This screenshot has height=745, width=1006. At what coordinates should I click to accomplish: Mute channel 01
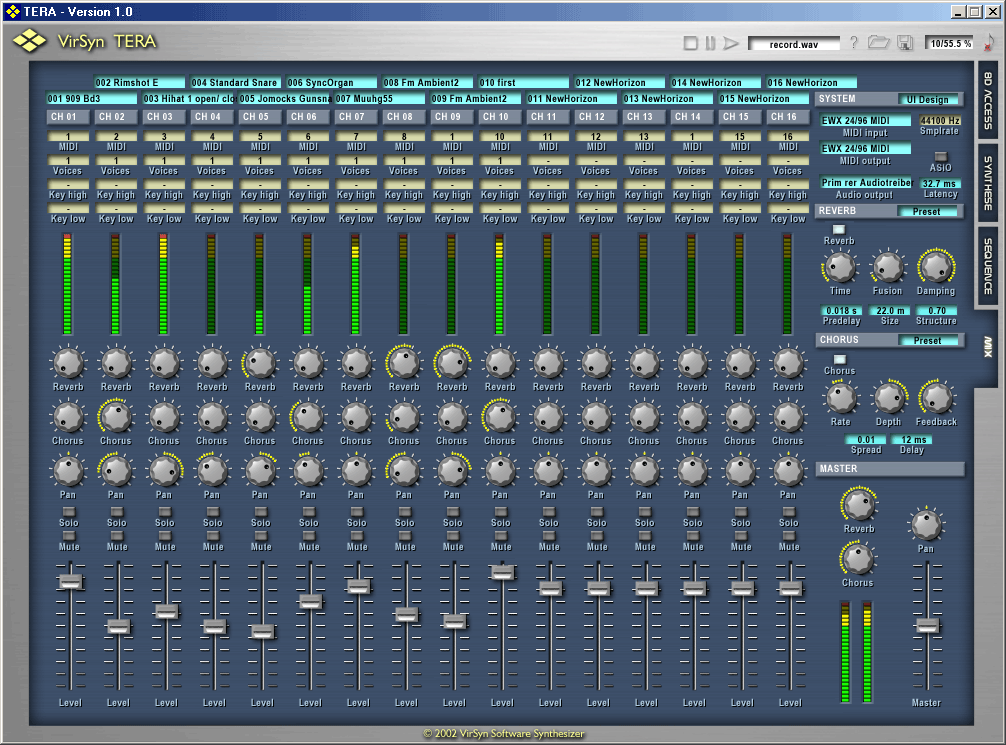69,535
